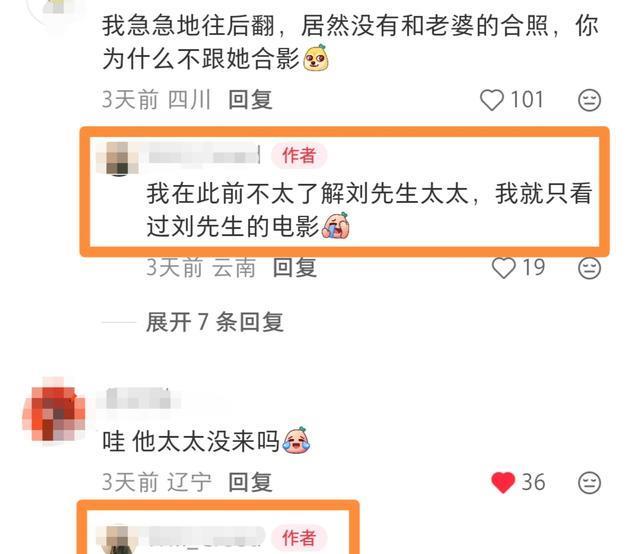The width and height of the screenshot is (640, 554).
Task: Open the blurred author username in first reply
Action: tap(203, 156)
